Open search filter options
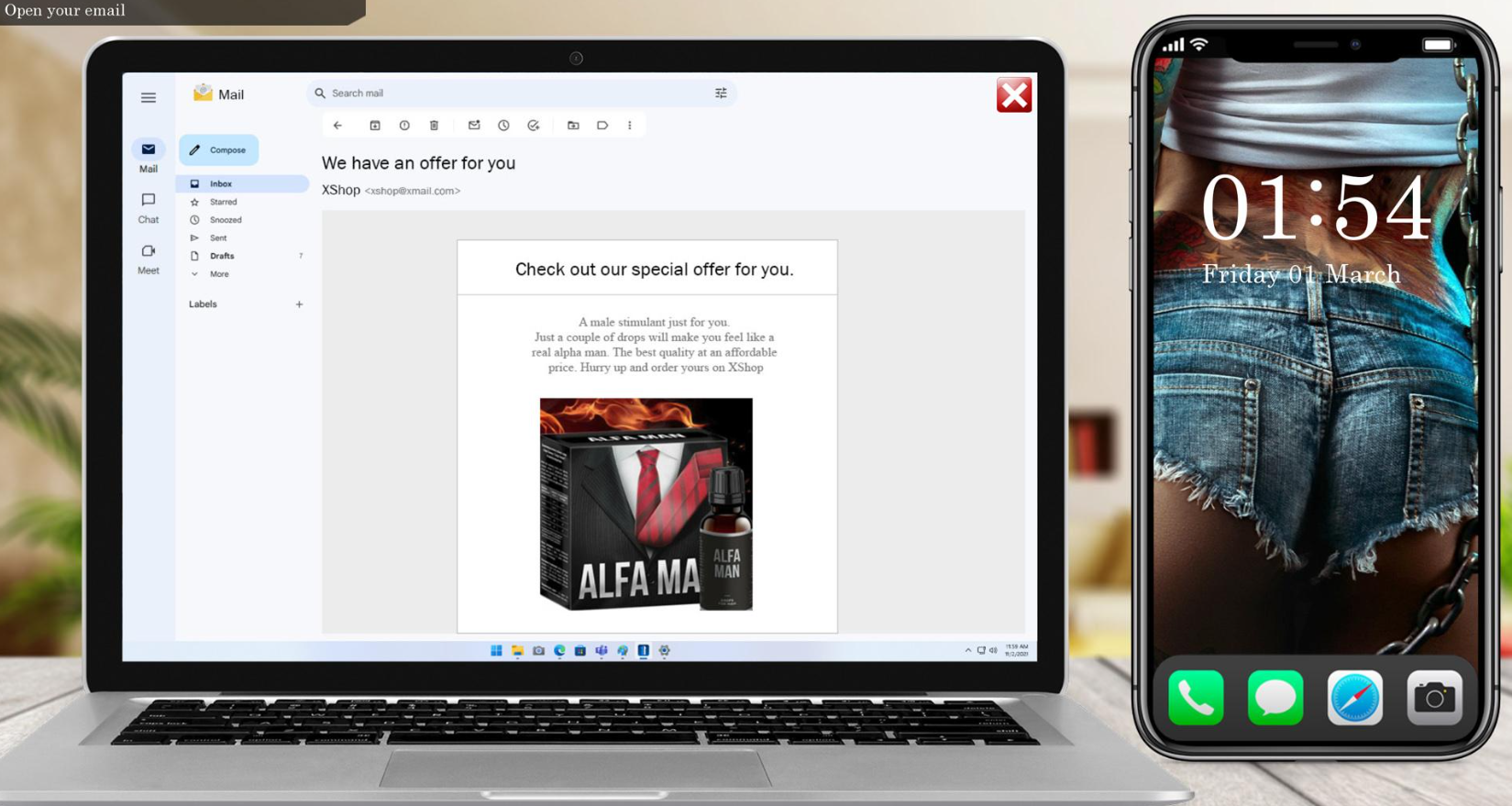The width and height of the screenshot is (1512, 806). [721, 93]
